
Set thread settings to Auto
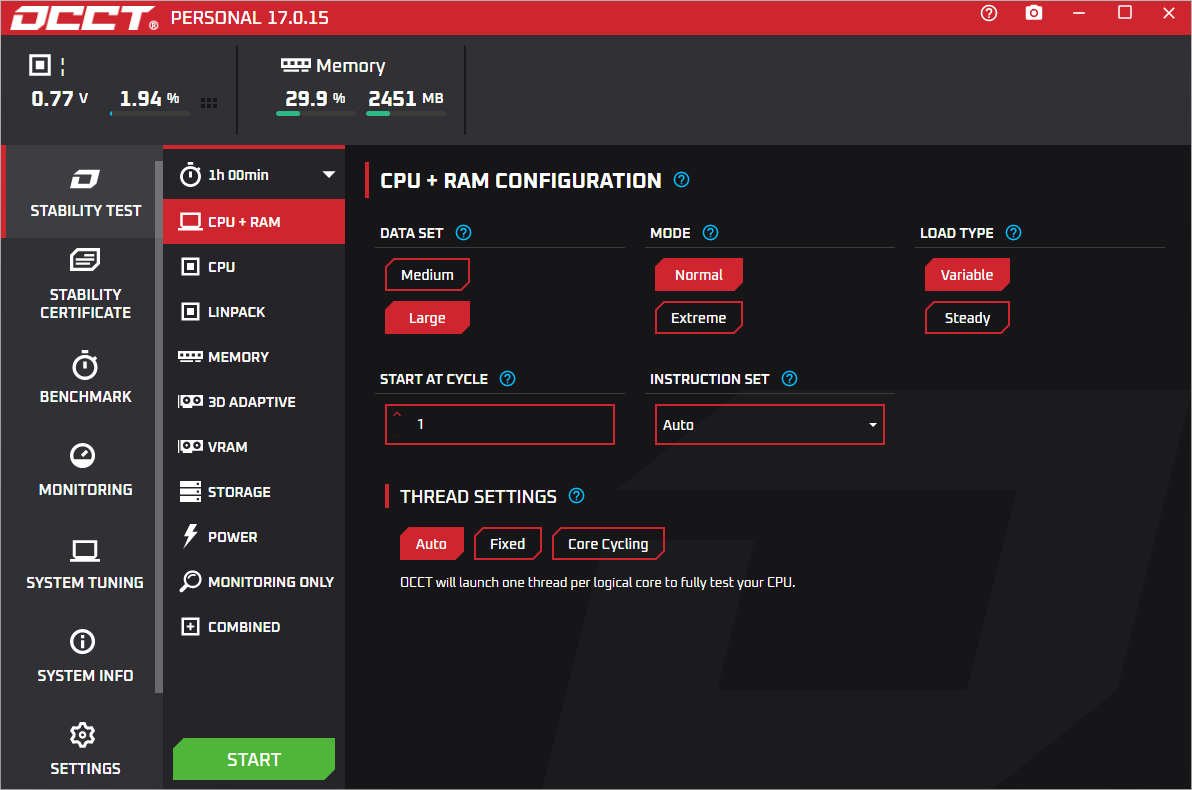pos(432,544)
